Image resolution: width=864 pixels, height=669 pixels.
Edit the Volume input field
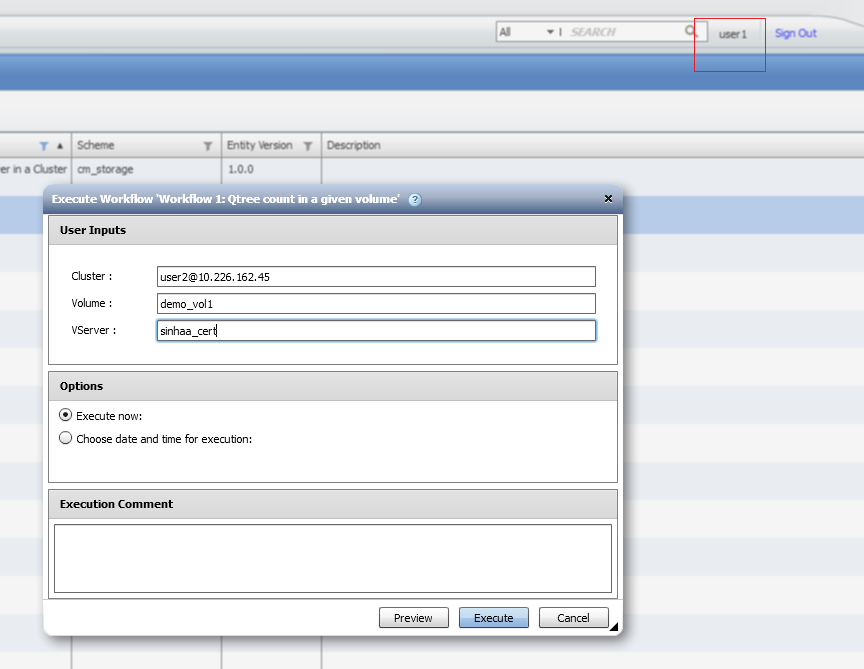[376, 304]
